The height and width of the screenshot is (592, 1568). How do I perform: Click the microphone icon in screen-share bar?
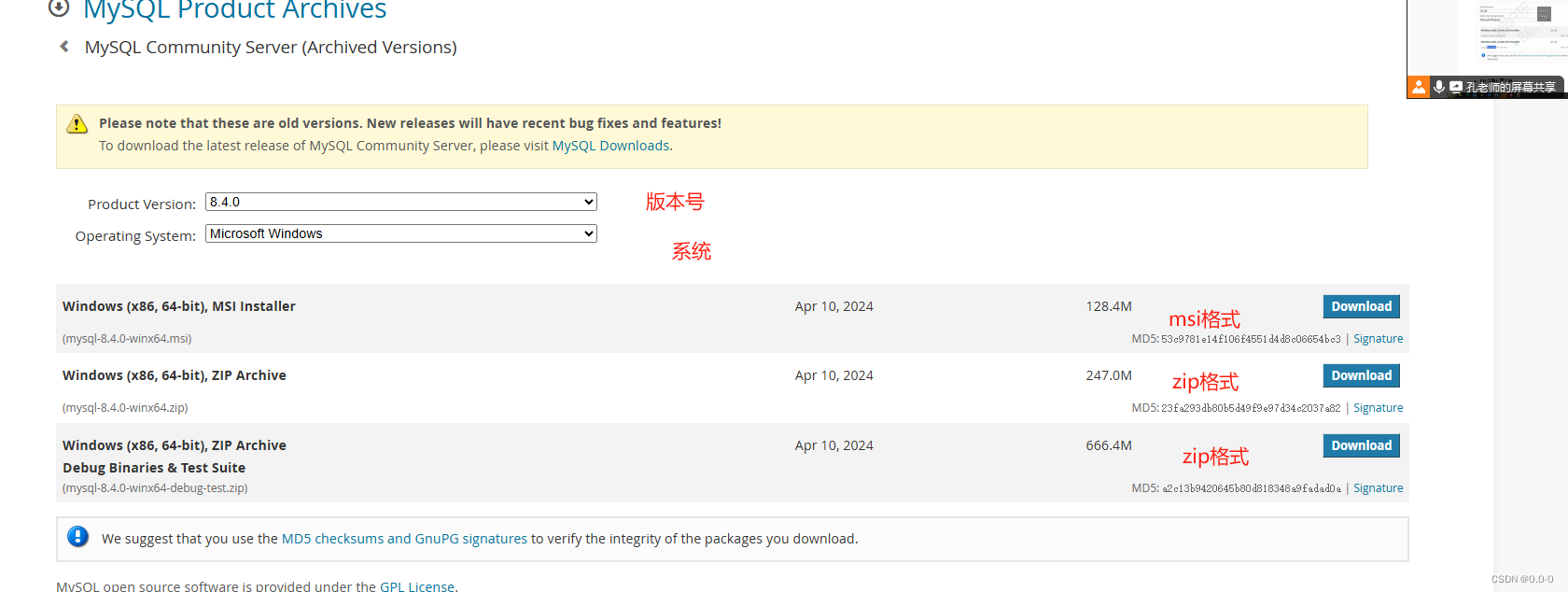point(1439,87)
